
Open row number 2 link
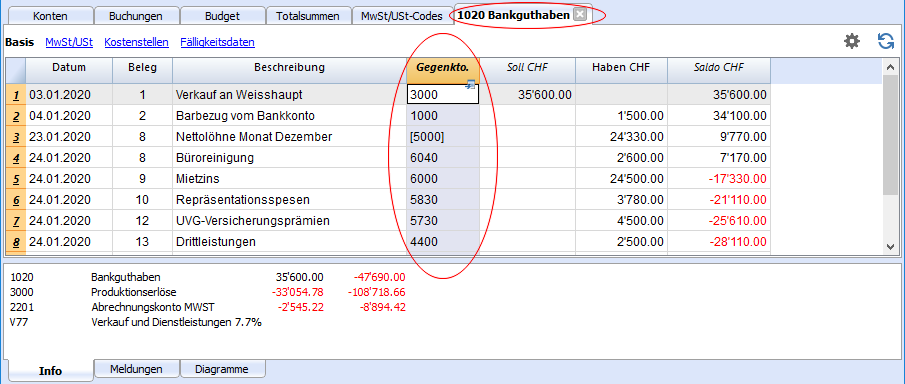tap(16, 115)
